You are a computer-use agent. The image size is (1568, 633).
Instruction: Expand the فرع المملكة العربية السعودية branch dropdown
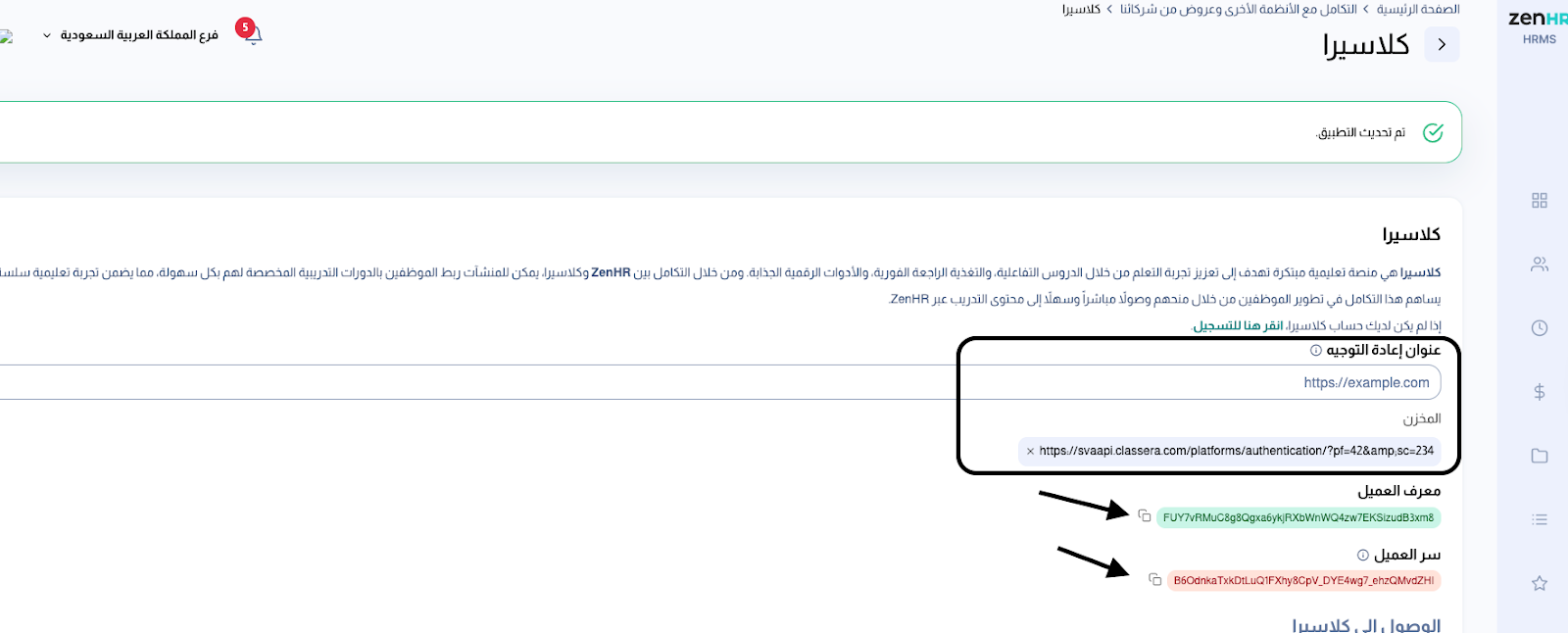[130, 35]
